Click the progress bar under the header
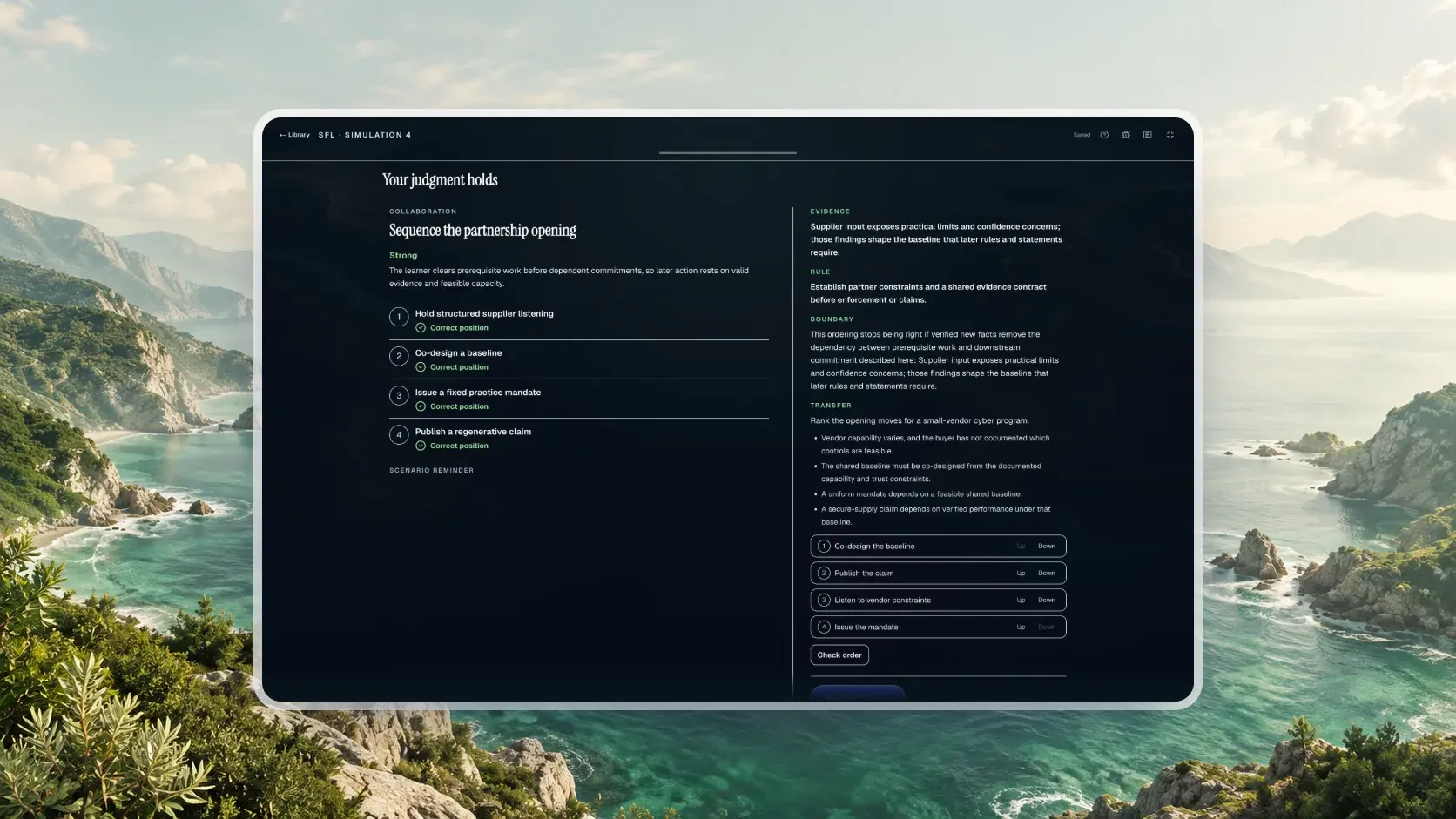 (728, 153)
